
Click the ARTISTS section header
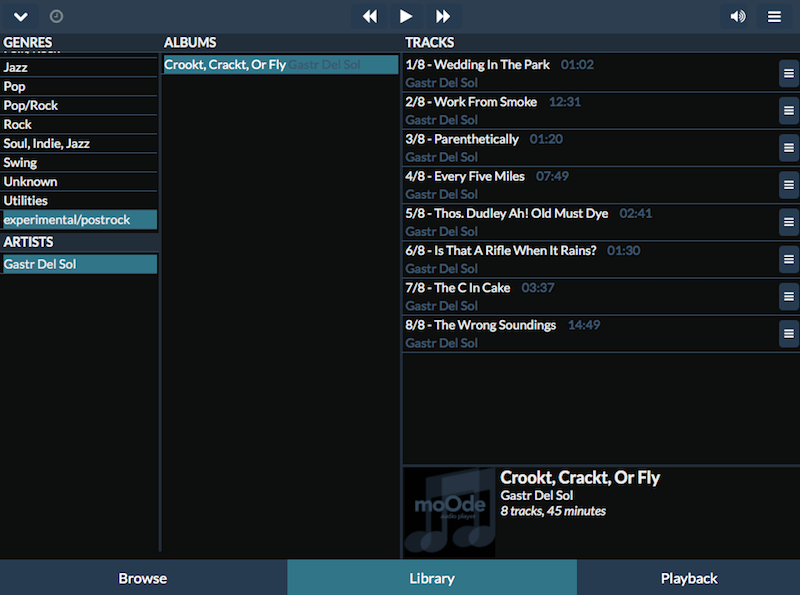click(28, 242)
